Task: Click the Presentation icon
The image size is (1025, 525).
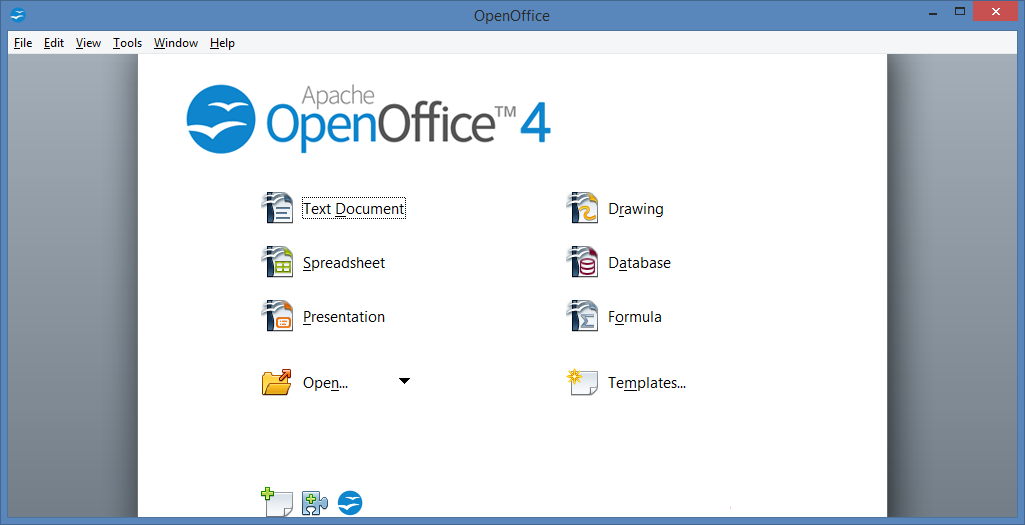Action: [277, 316]
